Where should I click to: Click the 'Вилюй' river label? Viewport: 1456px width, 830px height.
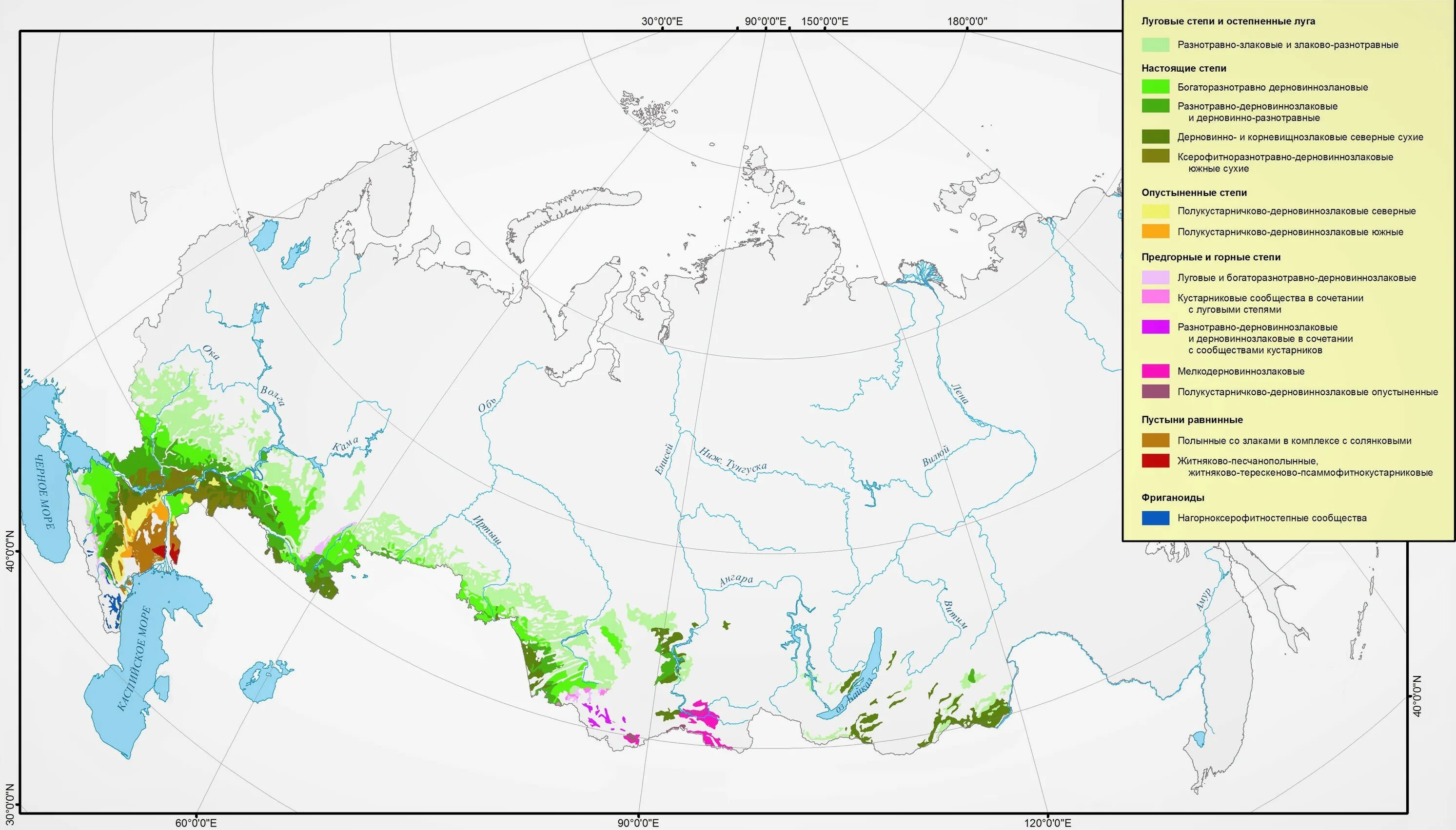coord(936,457)
